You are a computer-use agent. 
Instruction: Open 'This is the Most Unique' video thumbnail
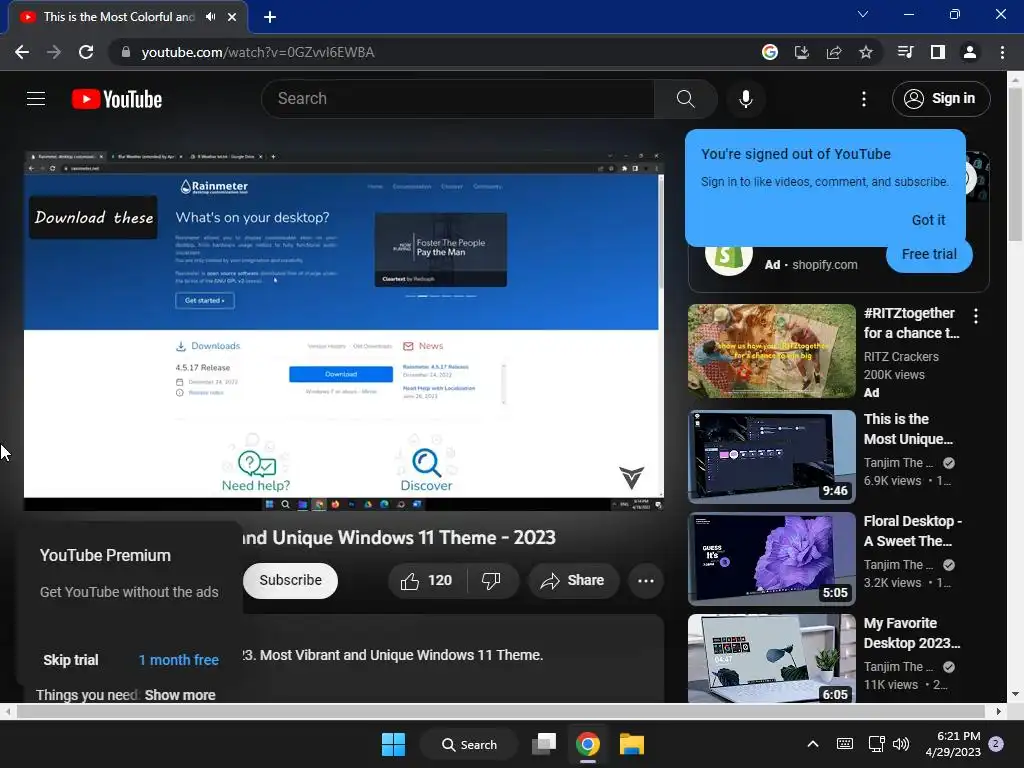pos(771,456)
